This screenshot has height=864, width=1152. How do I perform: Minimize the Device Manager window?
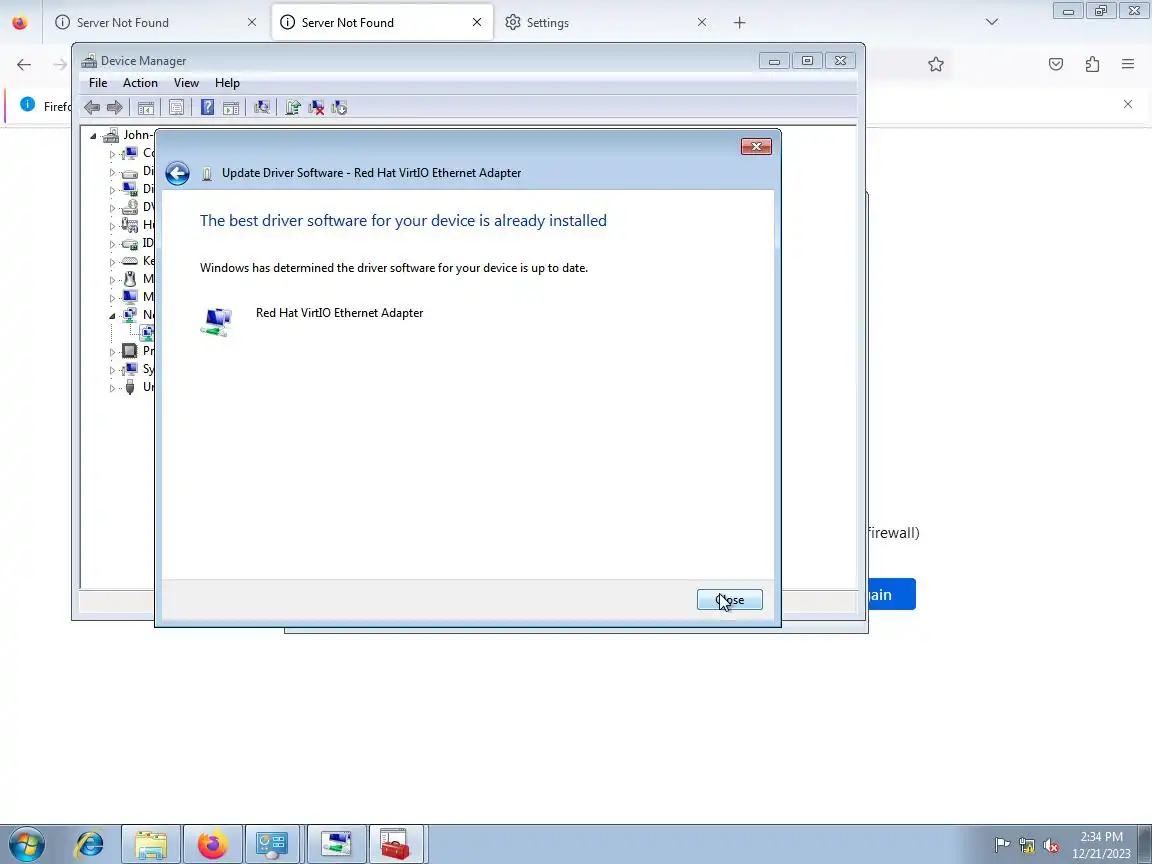(774, 61)
